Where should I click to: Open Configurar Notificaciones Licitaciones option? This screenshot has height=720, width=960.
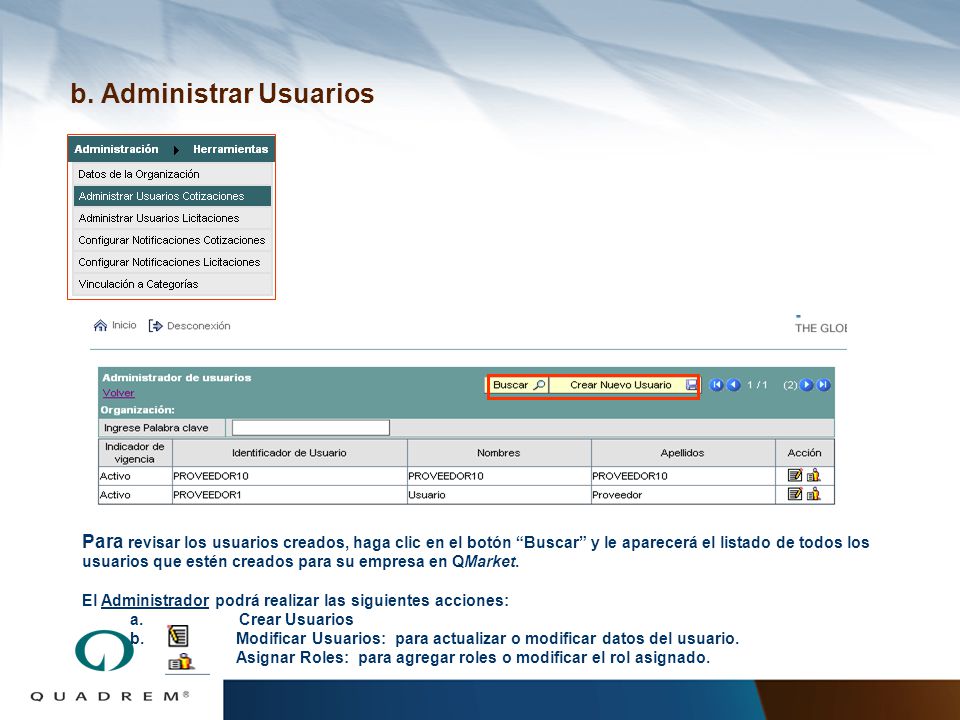pos(172,262)
